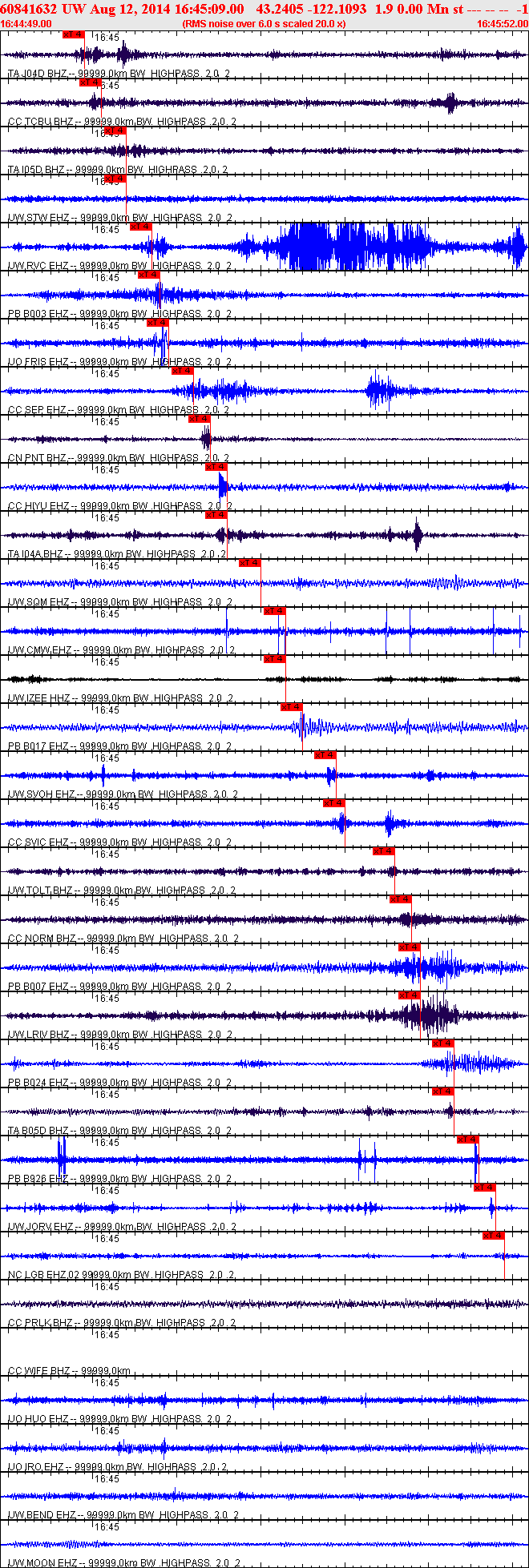529x1568 pixels.
Task: Click the red pick flag on TA I05D trace
Action: (115, 131)
